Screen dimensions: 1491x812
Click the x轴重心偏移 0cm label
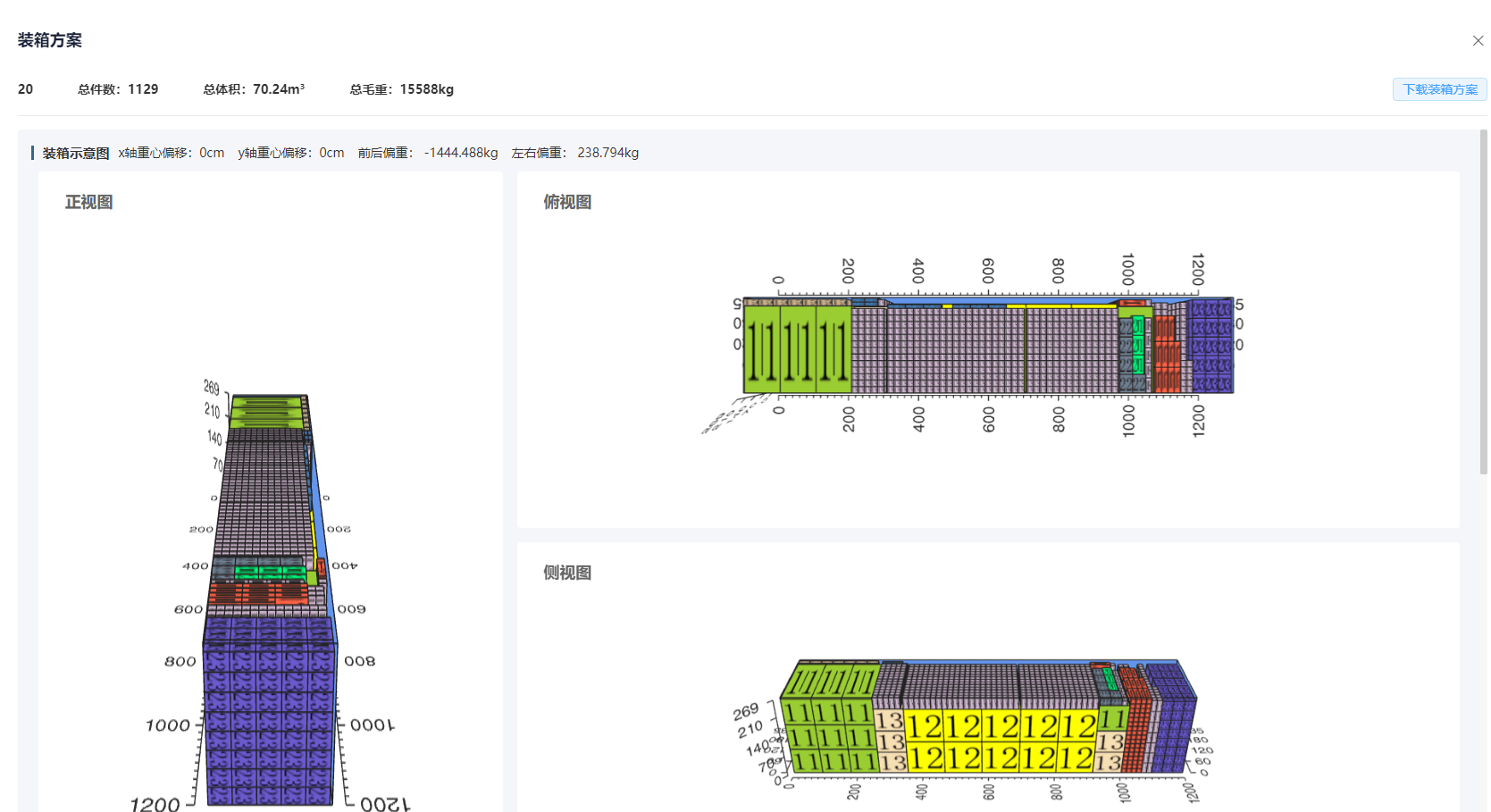(172, 153)
